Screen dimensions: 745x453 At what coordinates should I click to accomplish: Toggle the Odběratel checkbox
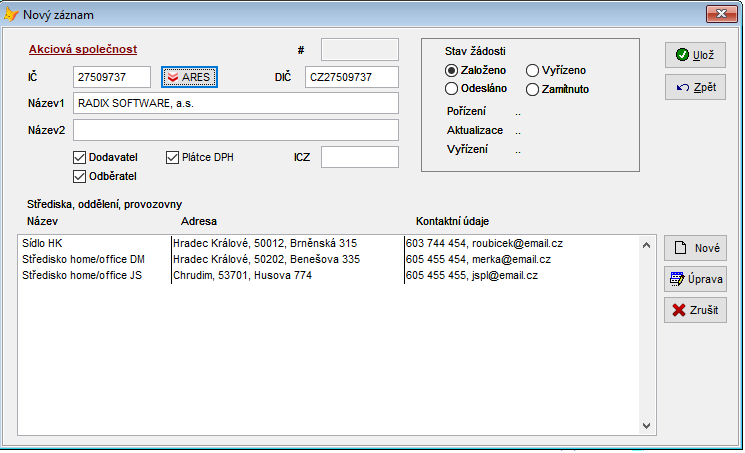pos(80,177)
